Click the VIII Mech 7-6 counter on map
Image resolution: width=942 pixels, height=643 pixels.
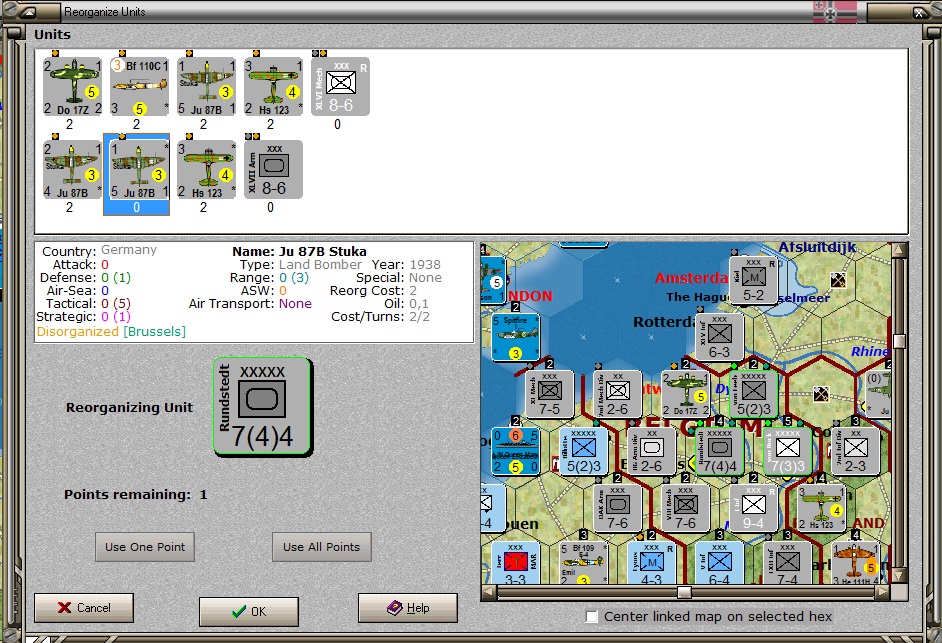(685, 508)
